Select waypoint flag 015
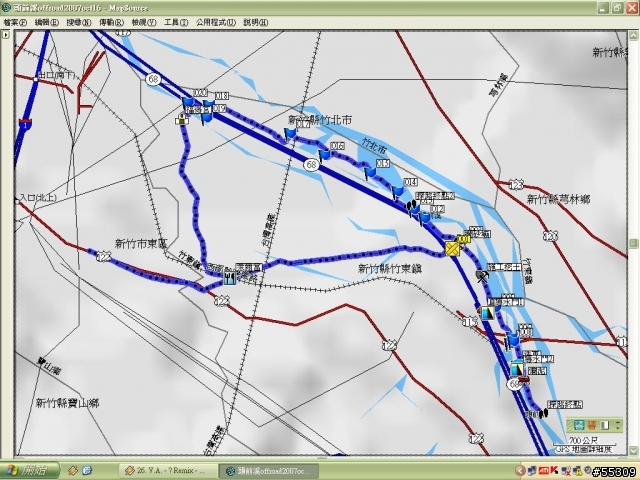Screen dimensions: 640x480 tap(370, 172)
